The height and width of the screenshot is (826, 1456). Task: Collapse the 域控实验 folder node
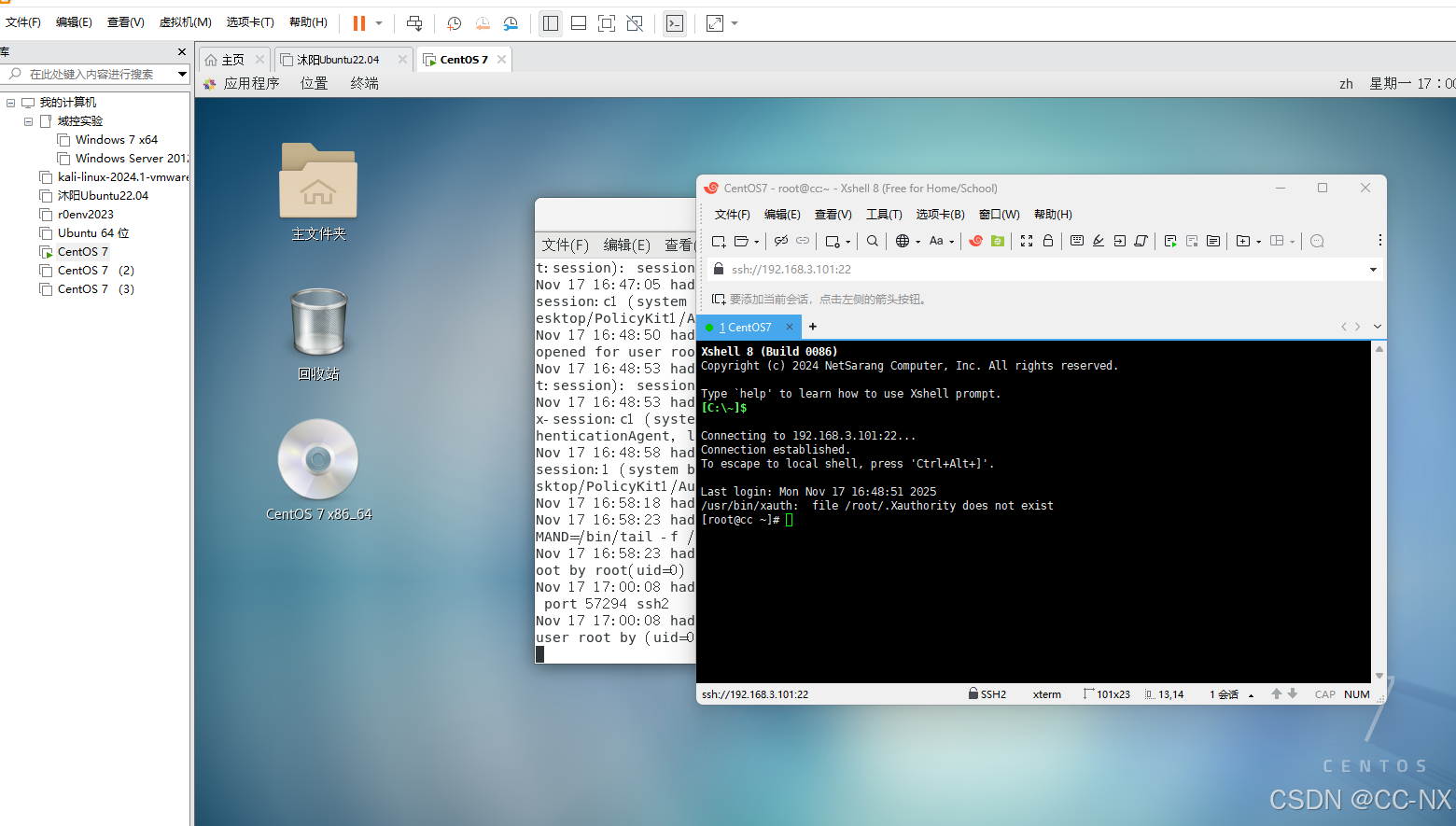tap(29, 121)
